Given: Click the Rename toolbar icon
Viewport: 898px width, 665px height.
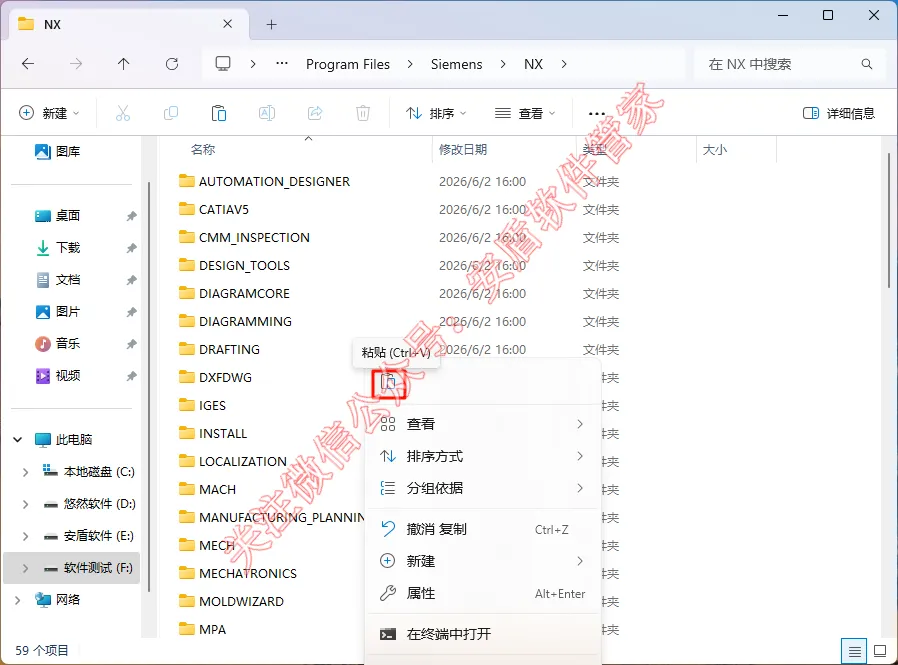Looking at the screenshot, I should coord(267,113).
